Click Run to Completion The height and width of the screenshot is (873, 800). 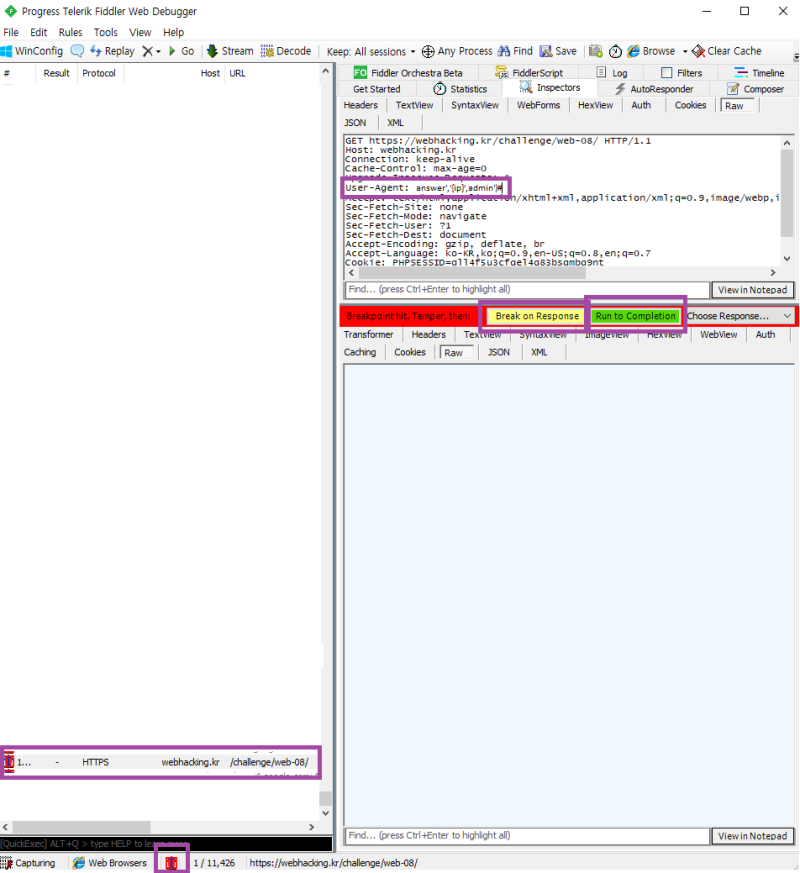click(635, 315)
